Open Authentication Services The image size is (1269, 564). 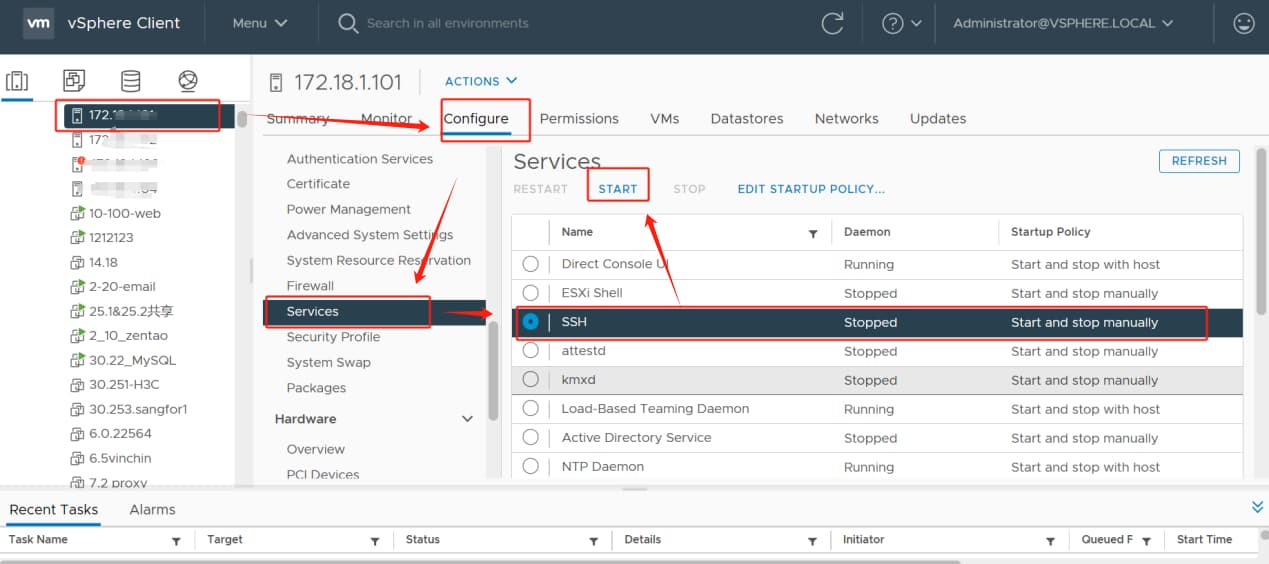(x=360, y=159)
